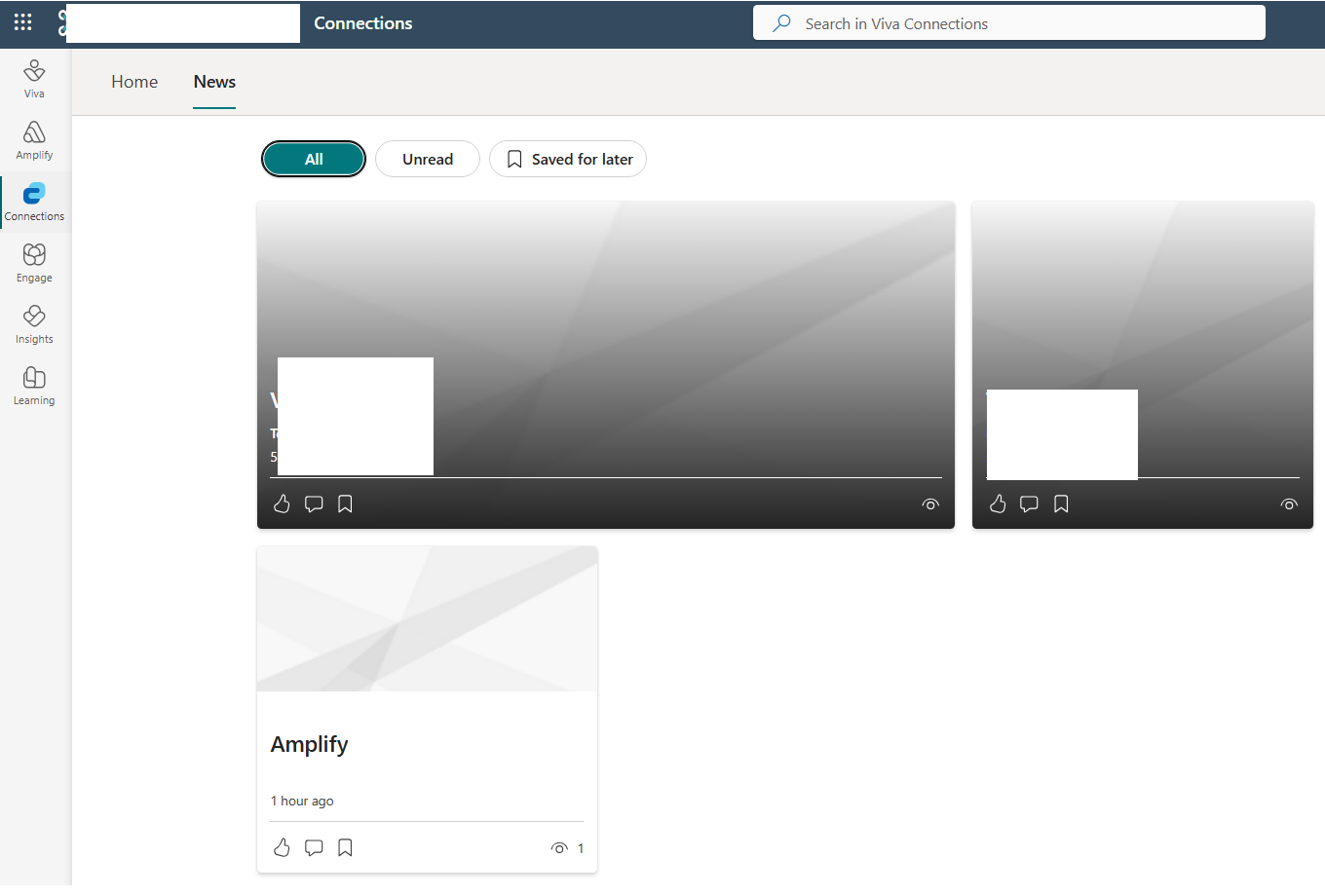Click the magnifier icon in the search box
This screenshot has width=1325, height=896.
pos(781,23)
